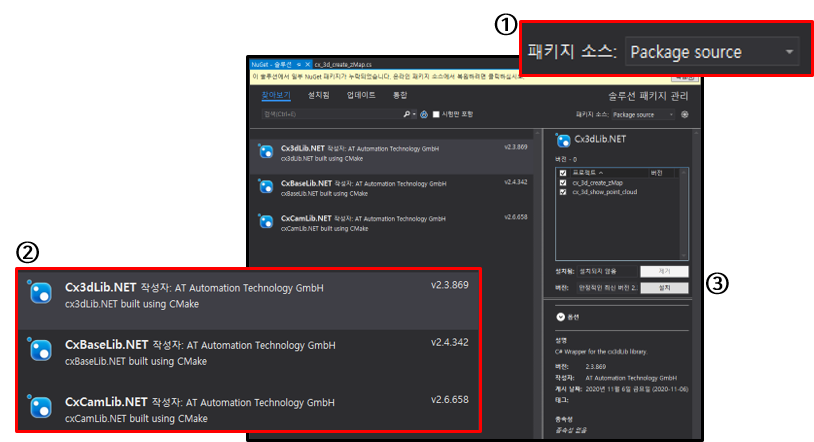Click the 솔루션 패키지 관리 heading
This screenshot has width=814, height=442.
click(x=648, y=96)
